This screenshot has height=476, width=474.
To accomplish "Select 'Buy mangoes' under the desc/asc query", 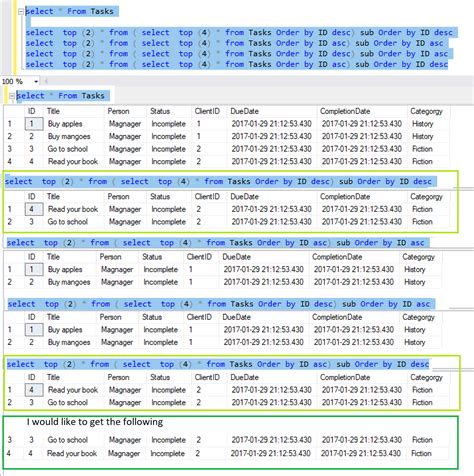I will (69, 343).
